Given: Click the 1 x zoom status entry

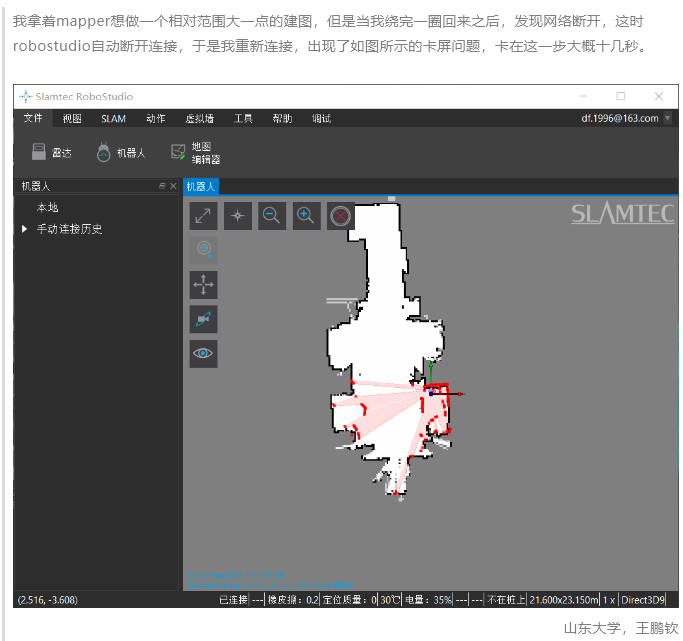Looking at the screenshot, I should 609,600.
